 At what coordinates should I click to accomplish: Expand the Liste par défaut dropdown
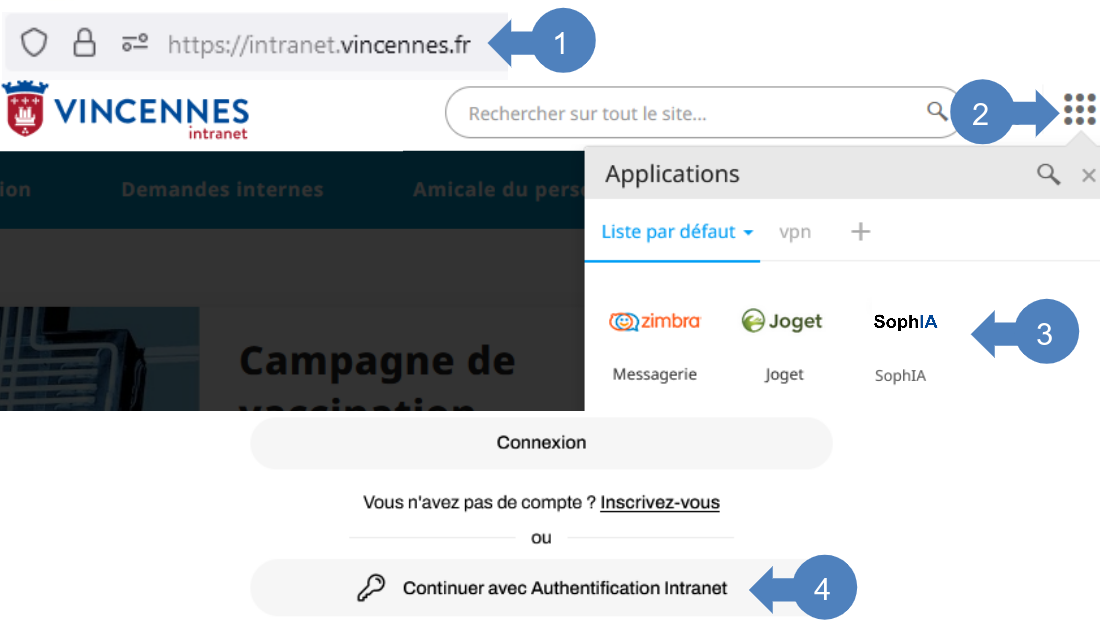pyautogui.click(x=677, y=232)
